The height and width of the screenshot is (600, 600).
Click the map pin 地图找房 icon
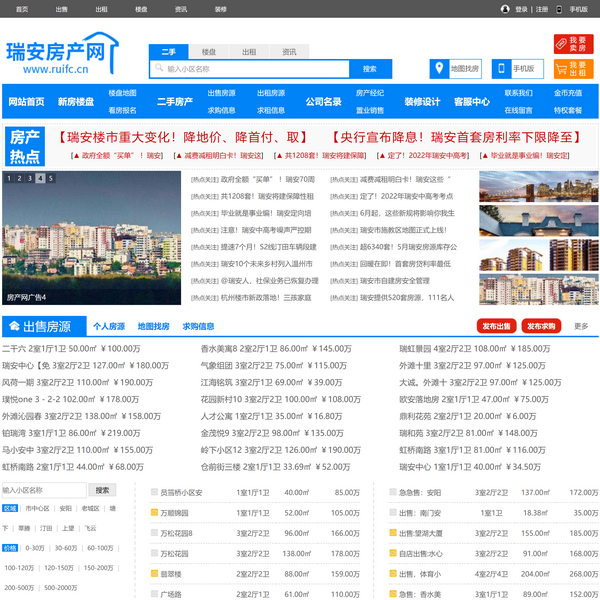coord(440,69)
